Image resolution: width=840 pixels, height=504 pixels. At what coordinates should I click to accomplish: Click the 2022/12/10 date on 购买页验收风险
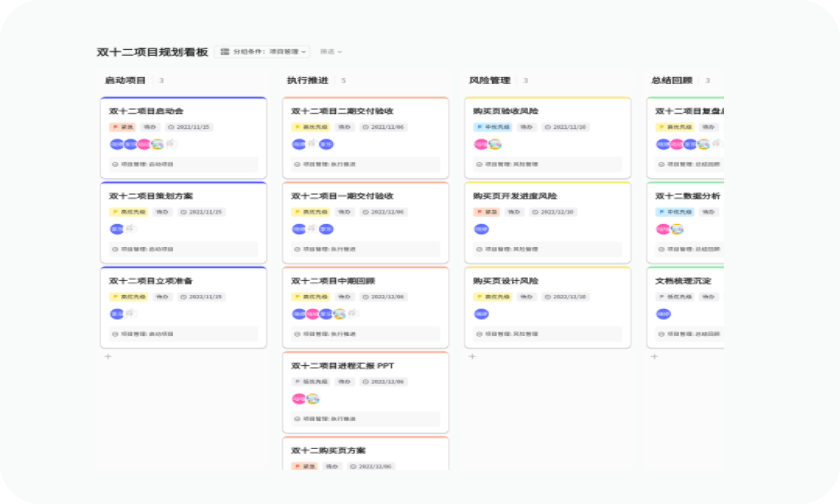click(566, 127)
